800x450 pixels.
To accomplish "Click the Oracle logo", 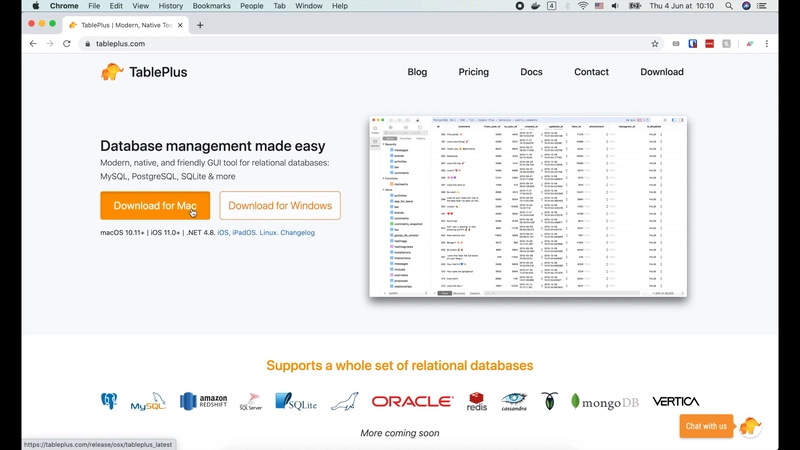I will click(412, 402).
